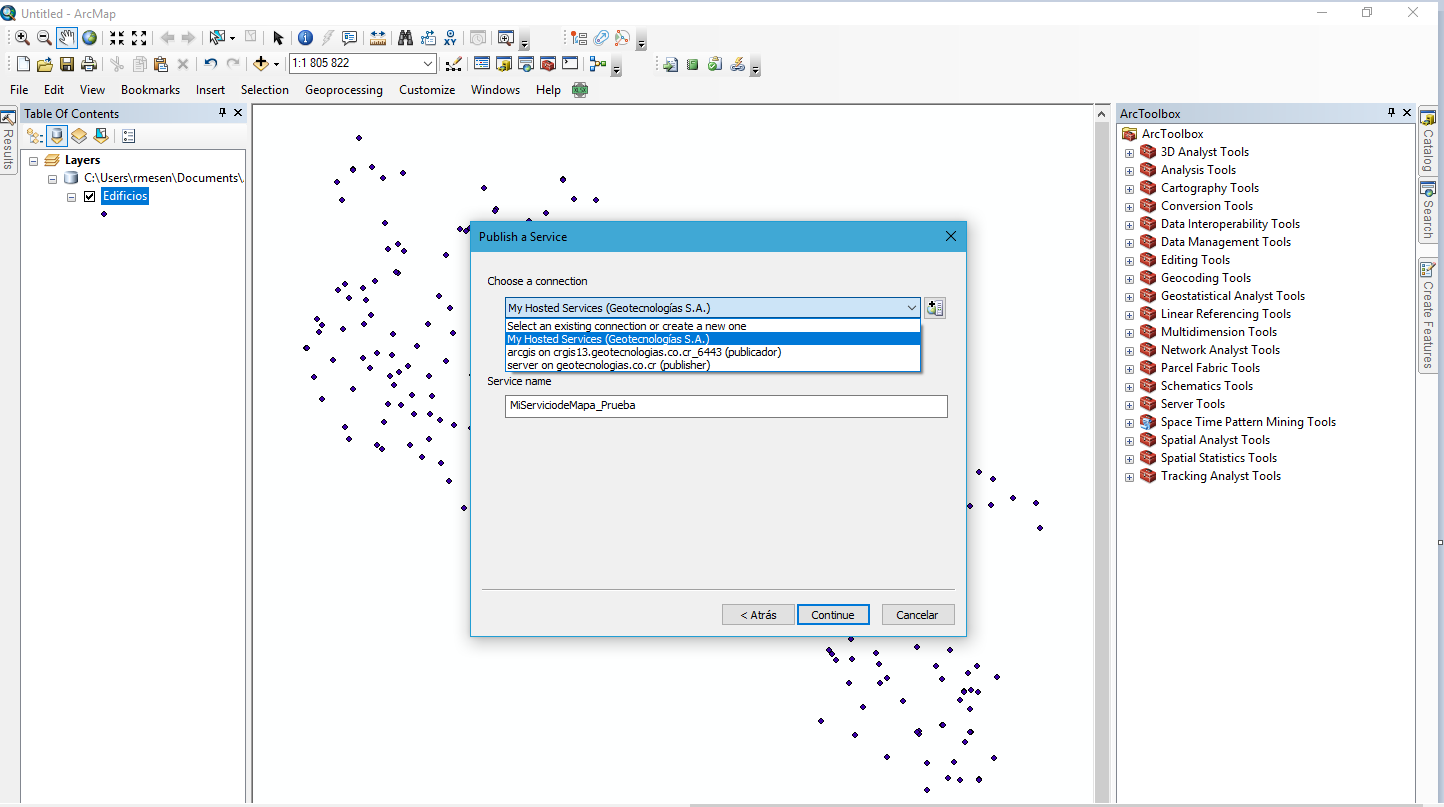Open the map scale dropdown

pyautogui.click(x=428, y=63)
